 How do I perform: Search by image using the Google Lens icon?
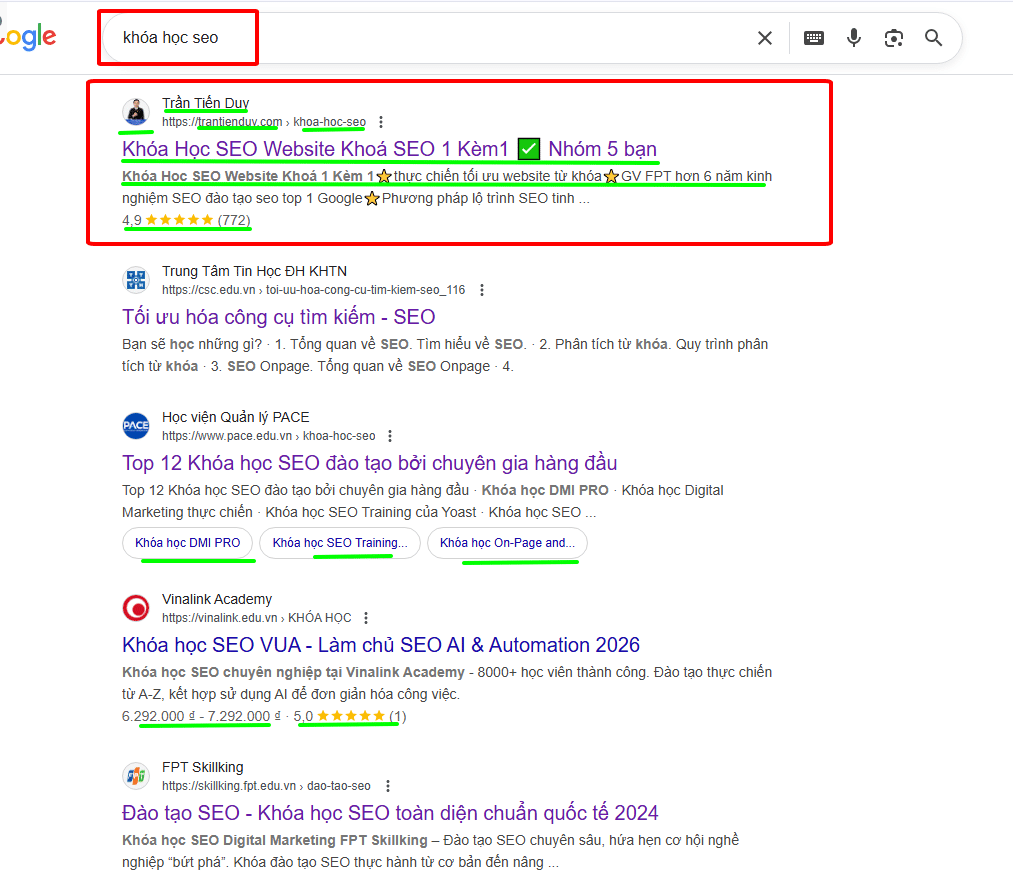pos(893,38)
